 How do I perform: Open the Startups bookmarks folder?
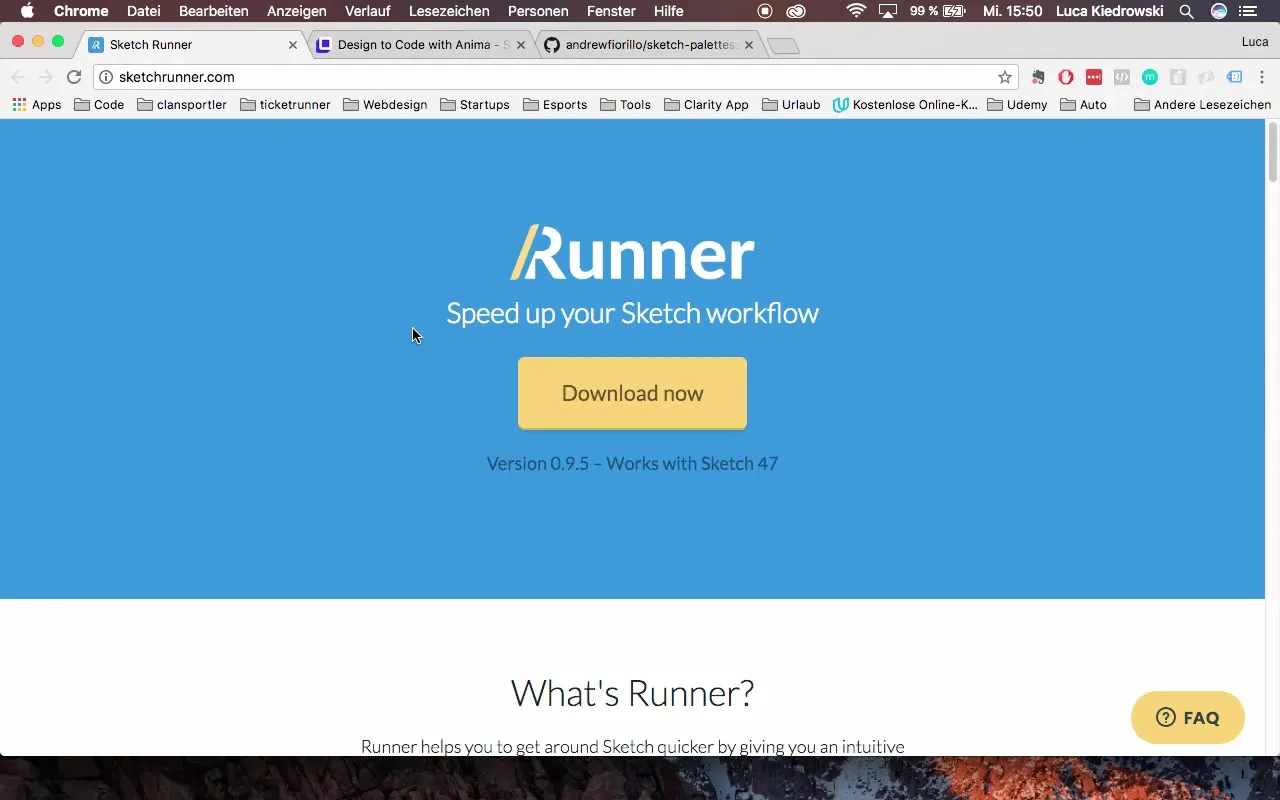point(475,104)
